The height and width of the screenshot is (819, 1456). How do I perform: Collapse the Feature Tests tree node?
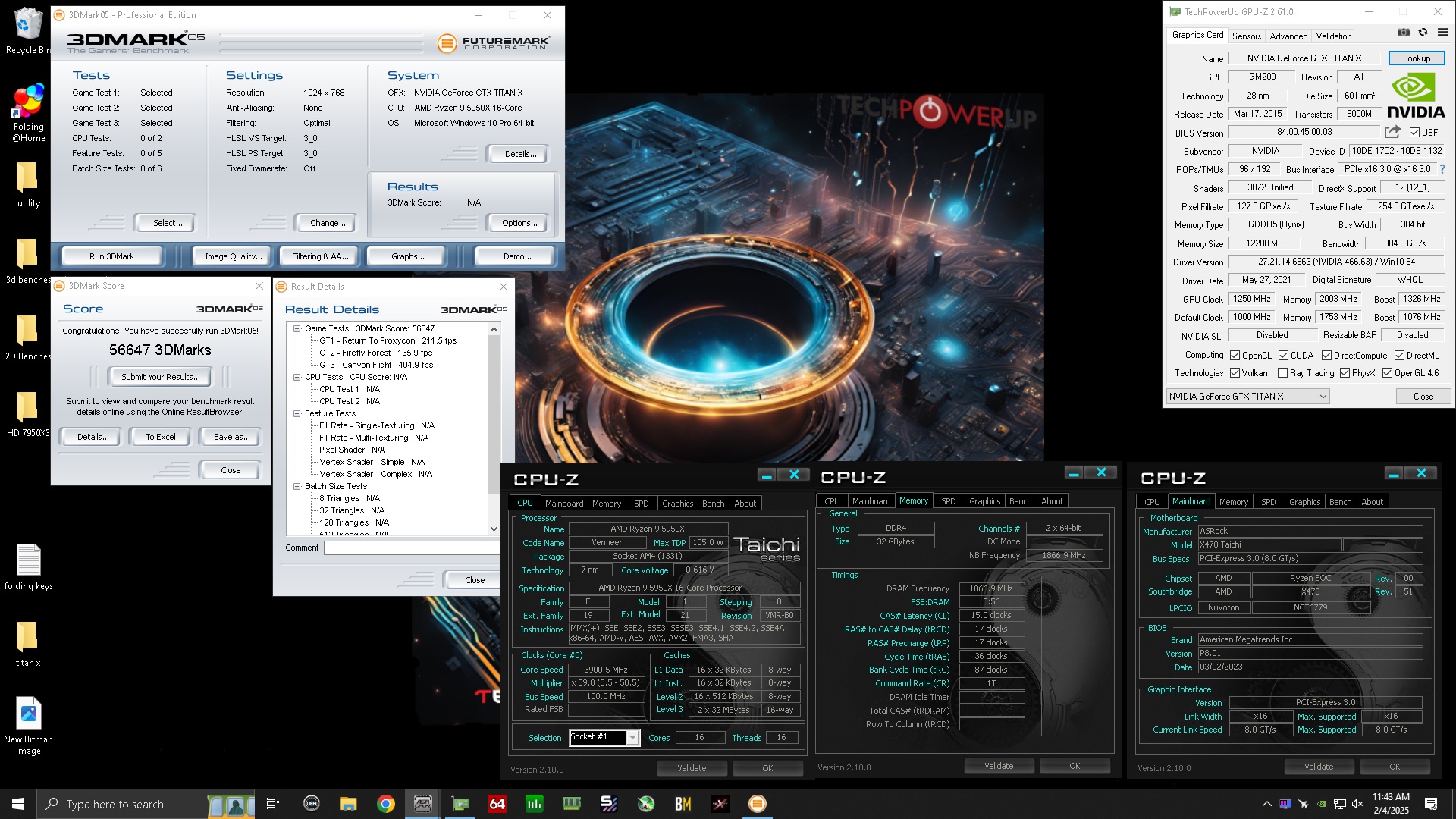(x=297, y=413)
